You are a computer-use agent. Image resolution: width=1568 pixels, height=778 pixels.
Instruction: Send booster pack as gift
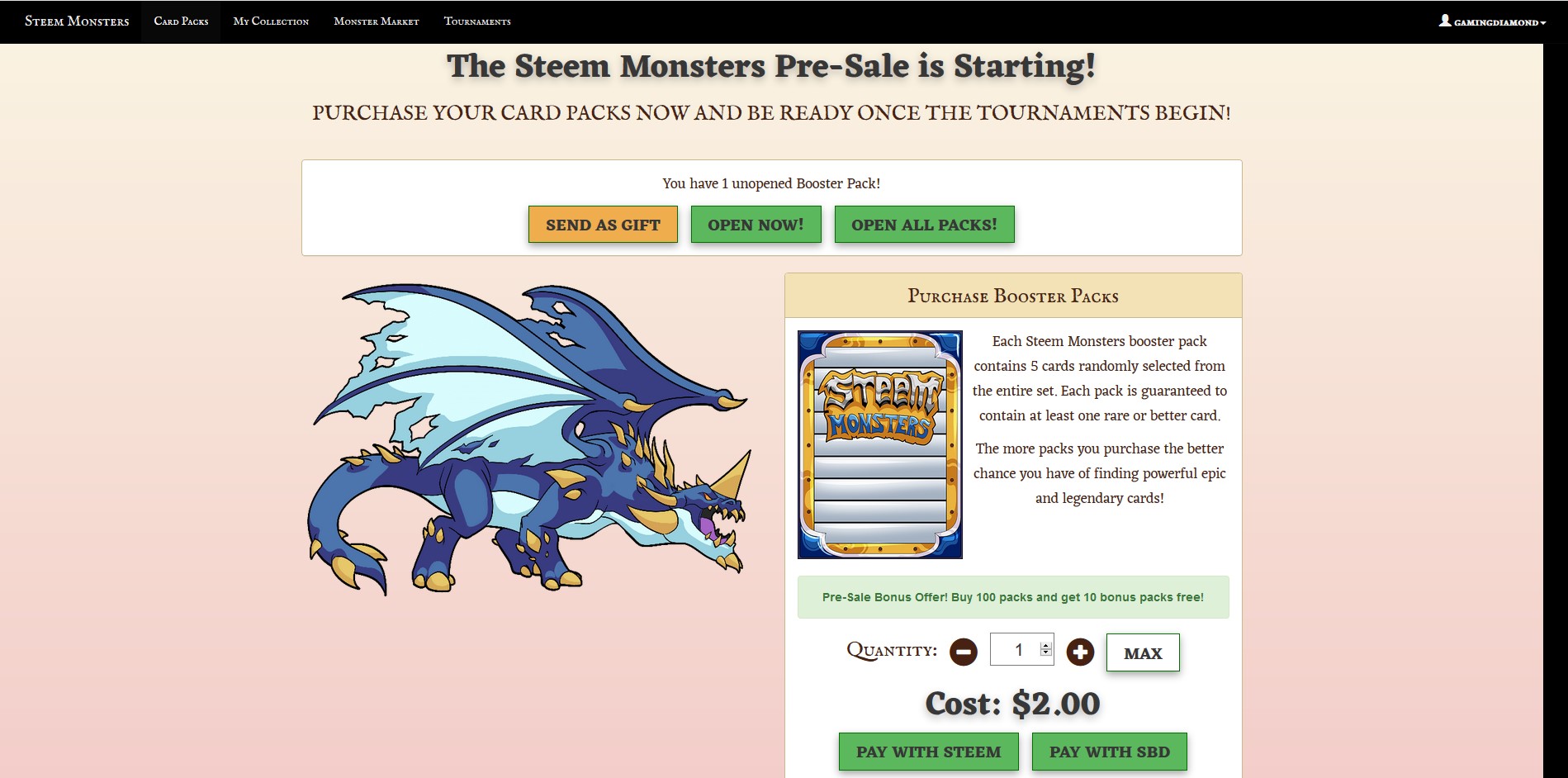point(603,225)
